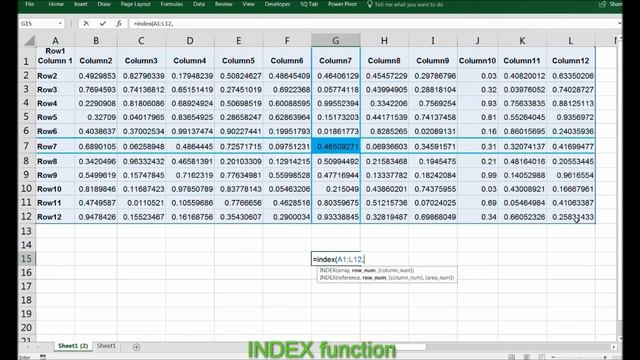Click the macro record icon in the status bar
This screenshot has height=360, width=640.
(x=43, y=357)
